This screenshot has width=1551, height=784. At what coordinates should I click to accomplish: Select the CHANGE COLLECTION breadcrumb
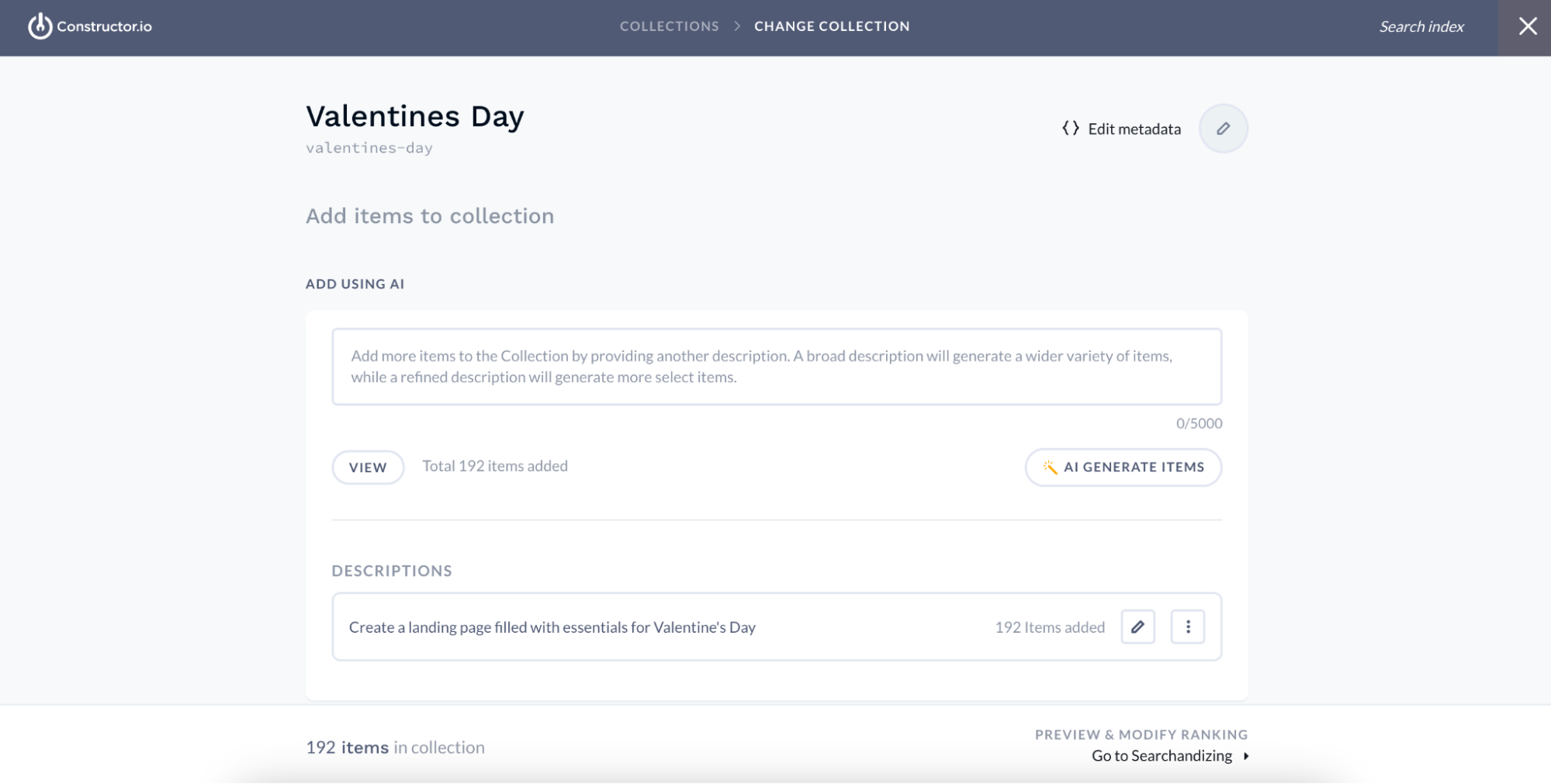coord(832,26)
